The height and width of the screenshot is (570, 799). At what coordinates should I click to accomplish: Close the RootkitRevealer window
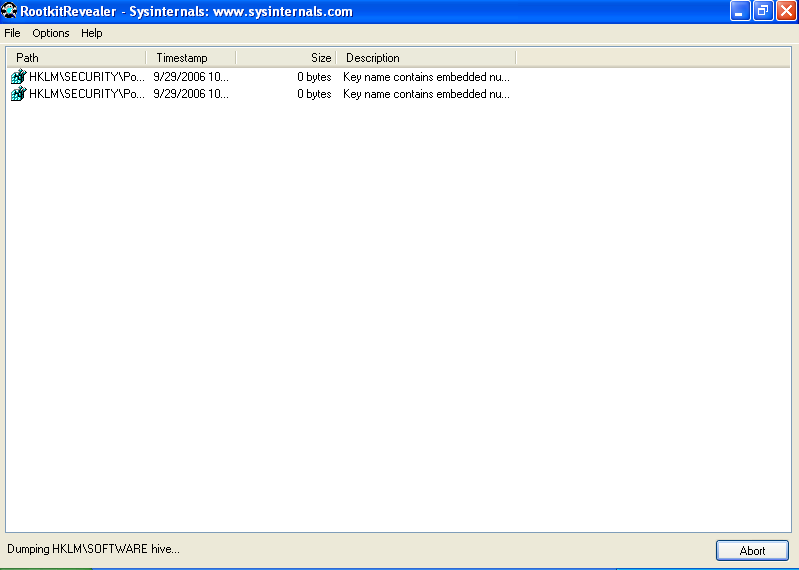tap(786, 11)
